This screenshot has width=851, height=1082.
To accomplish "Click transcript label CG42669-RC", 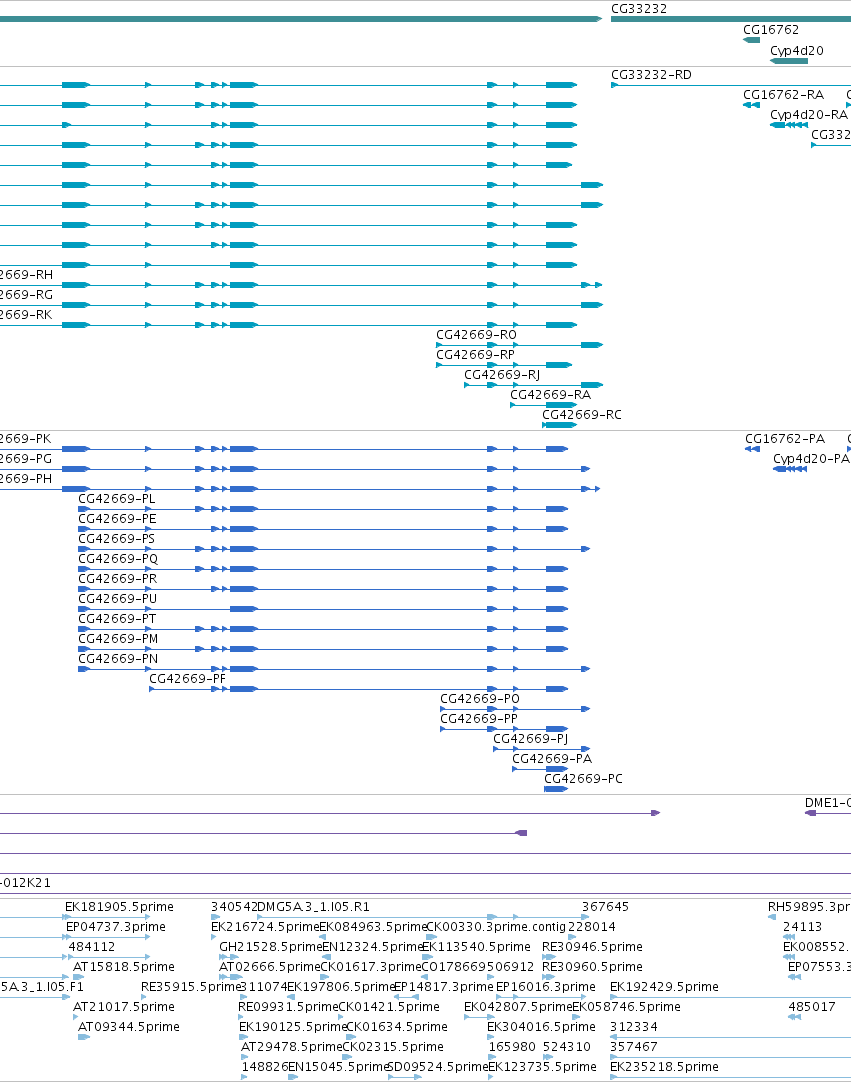I will click(x=581, y=415).
